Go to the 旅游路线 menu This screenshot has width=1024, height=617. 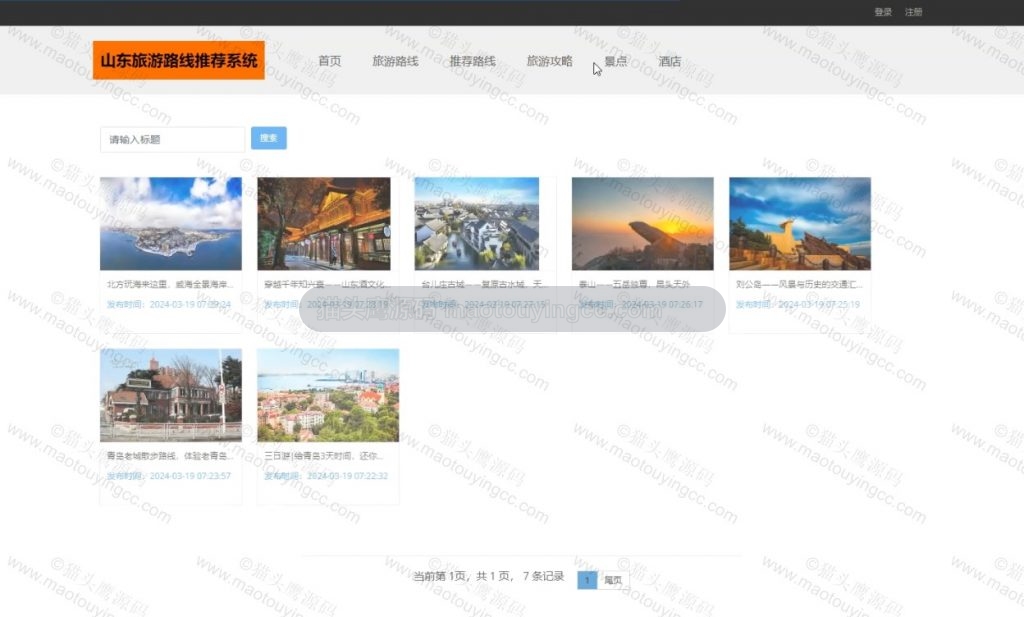pyautogui.click(x=395, y=61)
